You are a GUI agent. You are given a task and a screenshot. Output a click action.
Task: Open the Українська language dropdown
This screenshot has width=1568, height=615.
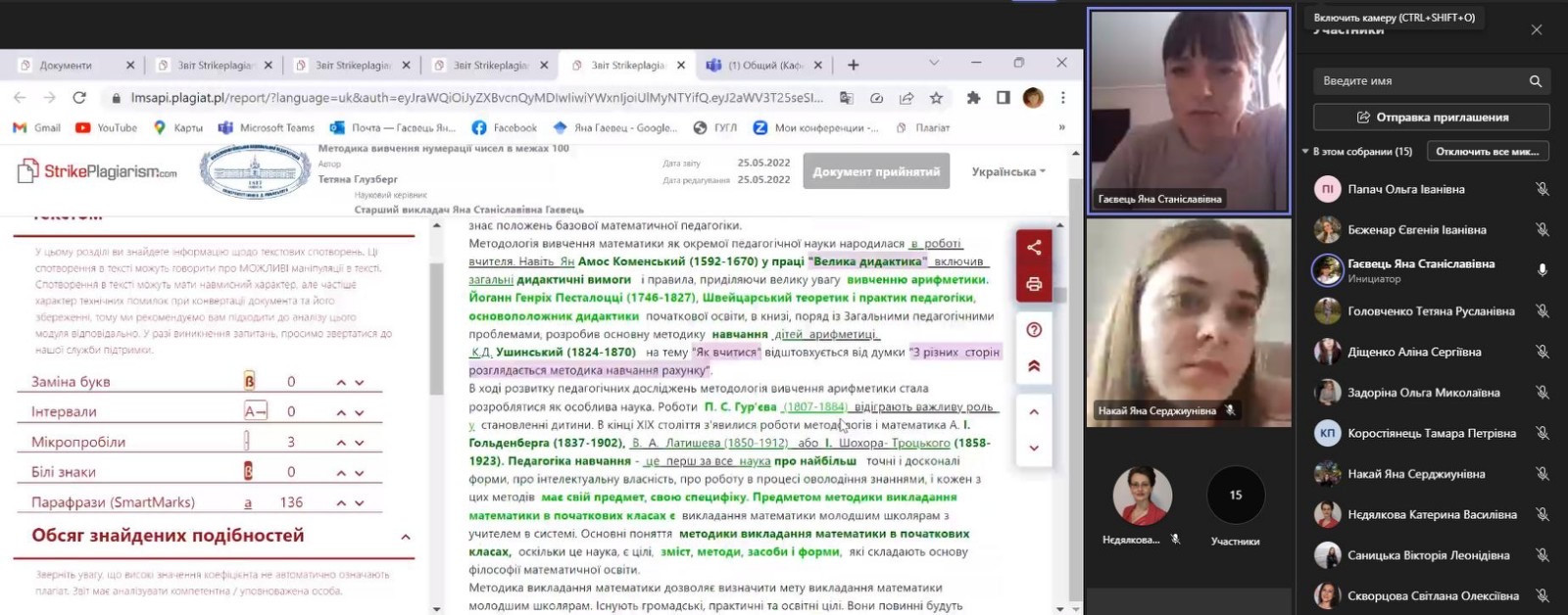click(x=1008, y=171)
